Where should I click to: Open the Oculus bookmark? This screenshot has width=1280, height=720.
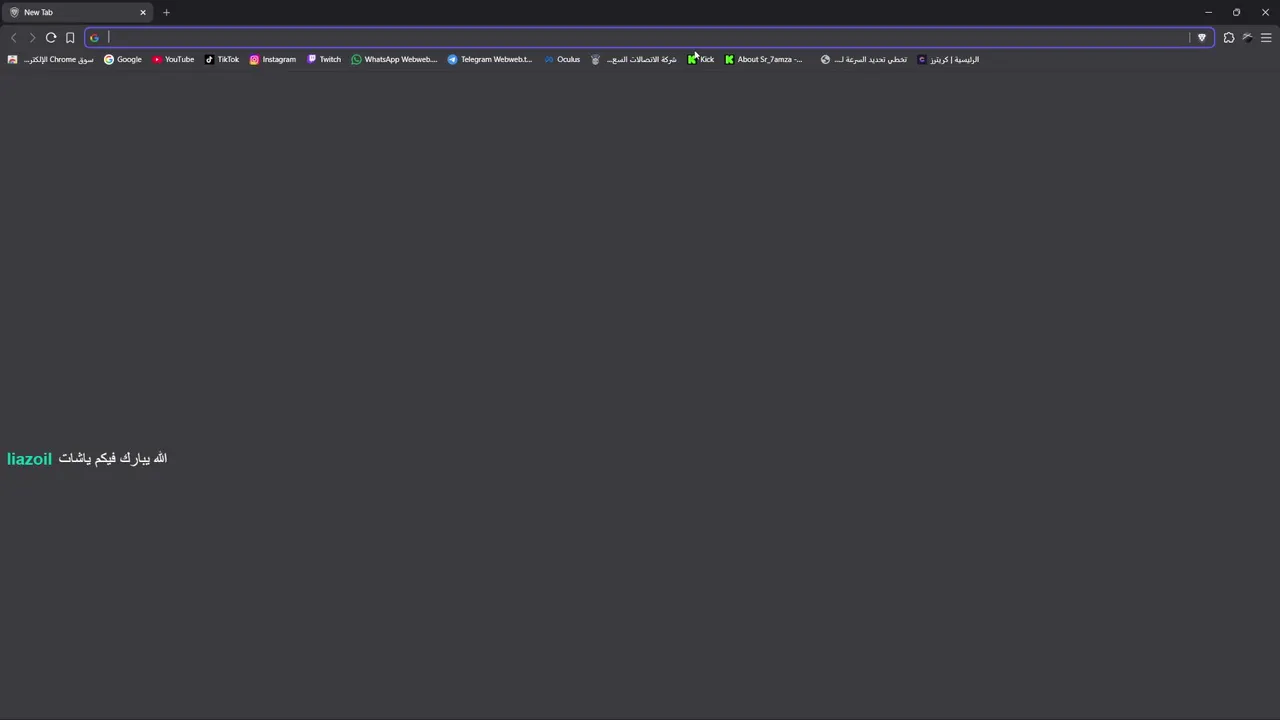pos(562,59)
